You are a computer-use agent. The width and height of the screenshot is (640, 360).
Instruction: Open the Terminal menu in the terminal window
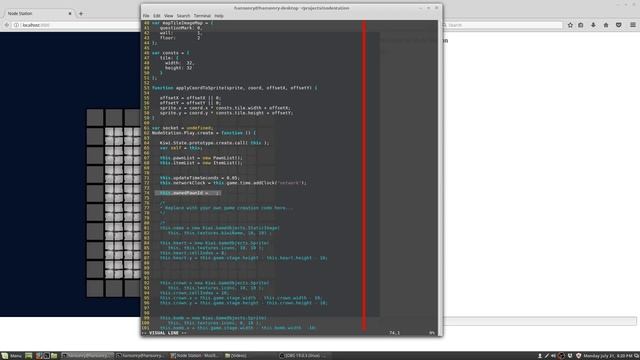(x=202, y=16)
